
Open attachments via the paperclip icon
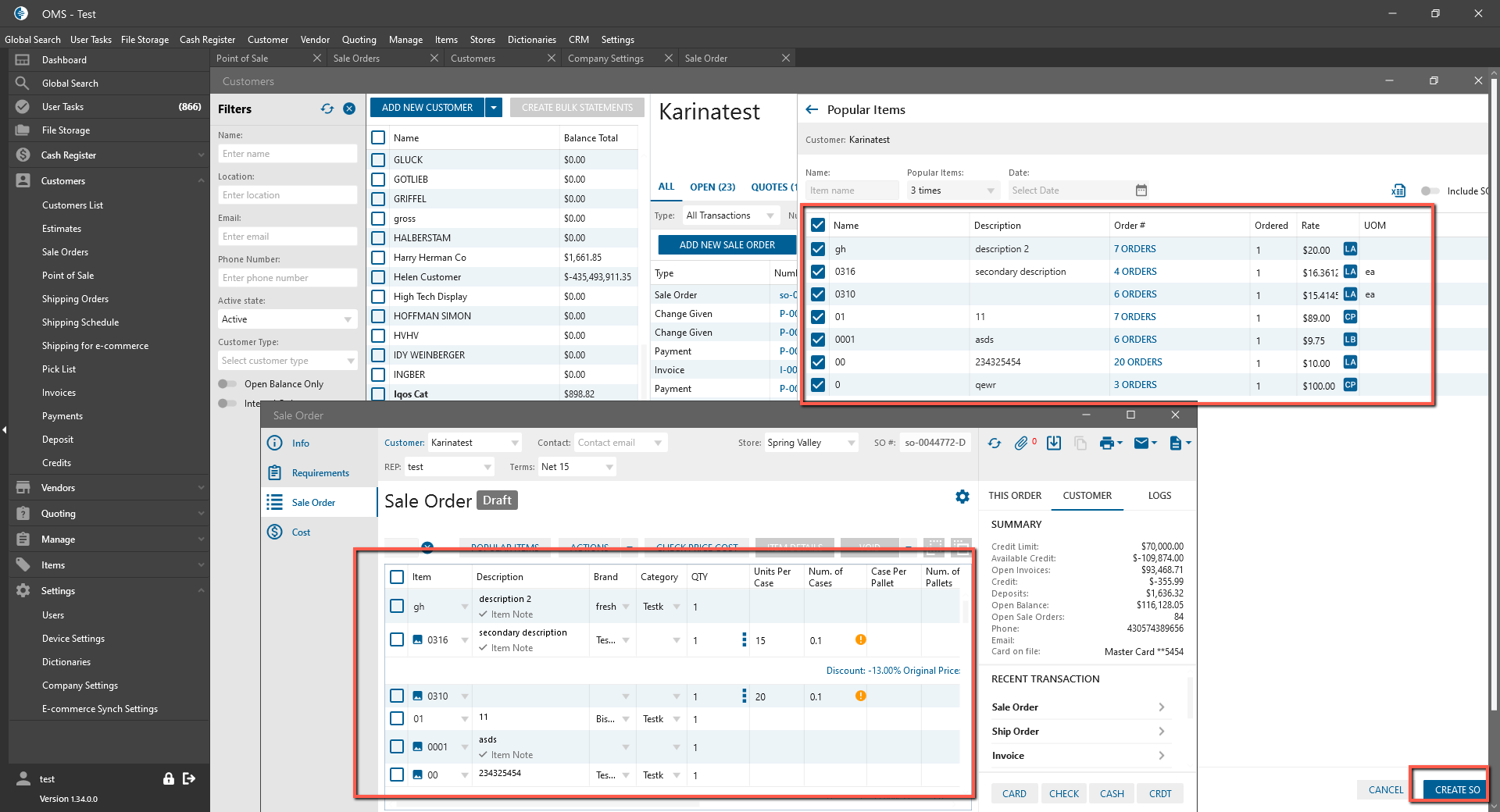(x=1021, y=443)
